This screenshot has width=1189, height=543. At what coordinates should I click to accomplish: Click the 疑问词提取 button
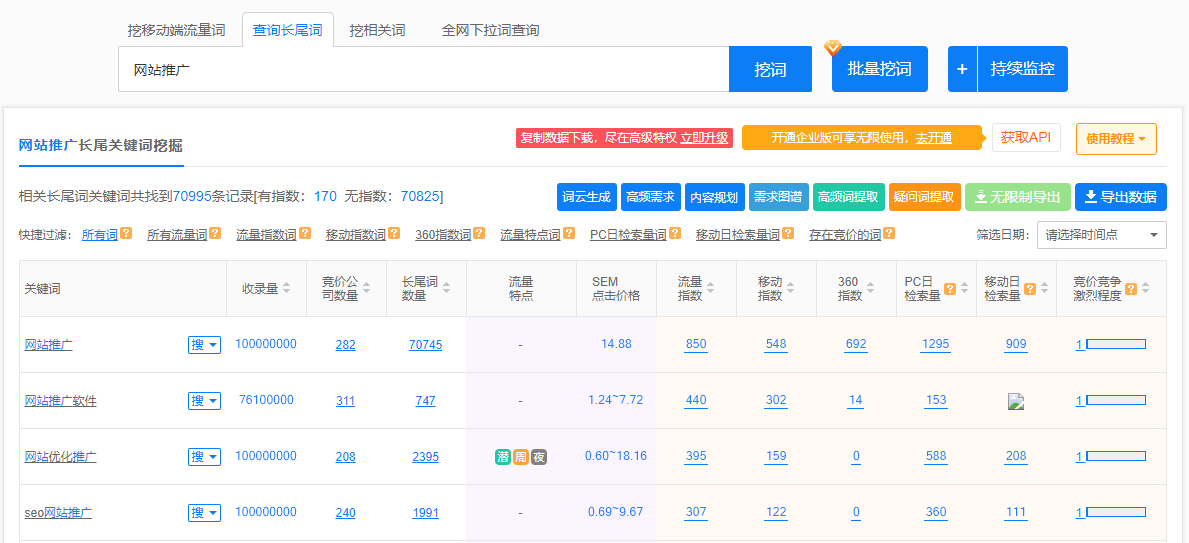[925, 197]
